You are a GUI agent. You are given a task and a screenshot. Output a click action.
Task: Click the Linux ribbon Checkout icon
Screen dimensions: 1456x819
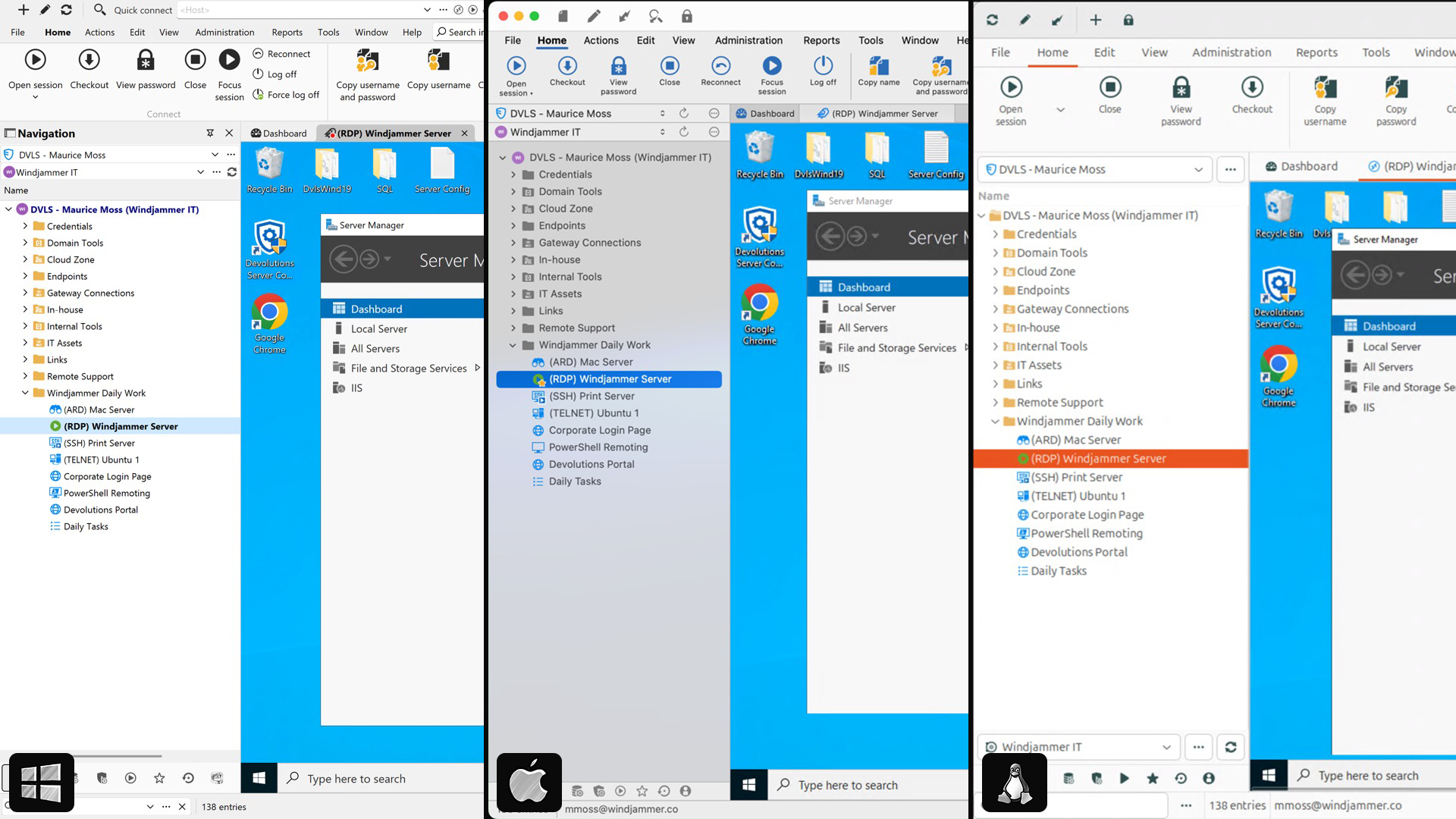point(1252,87)
